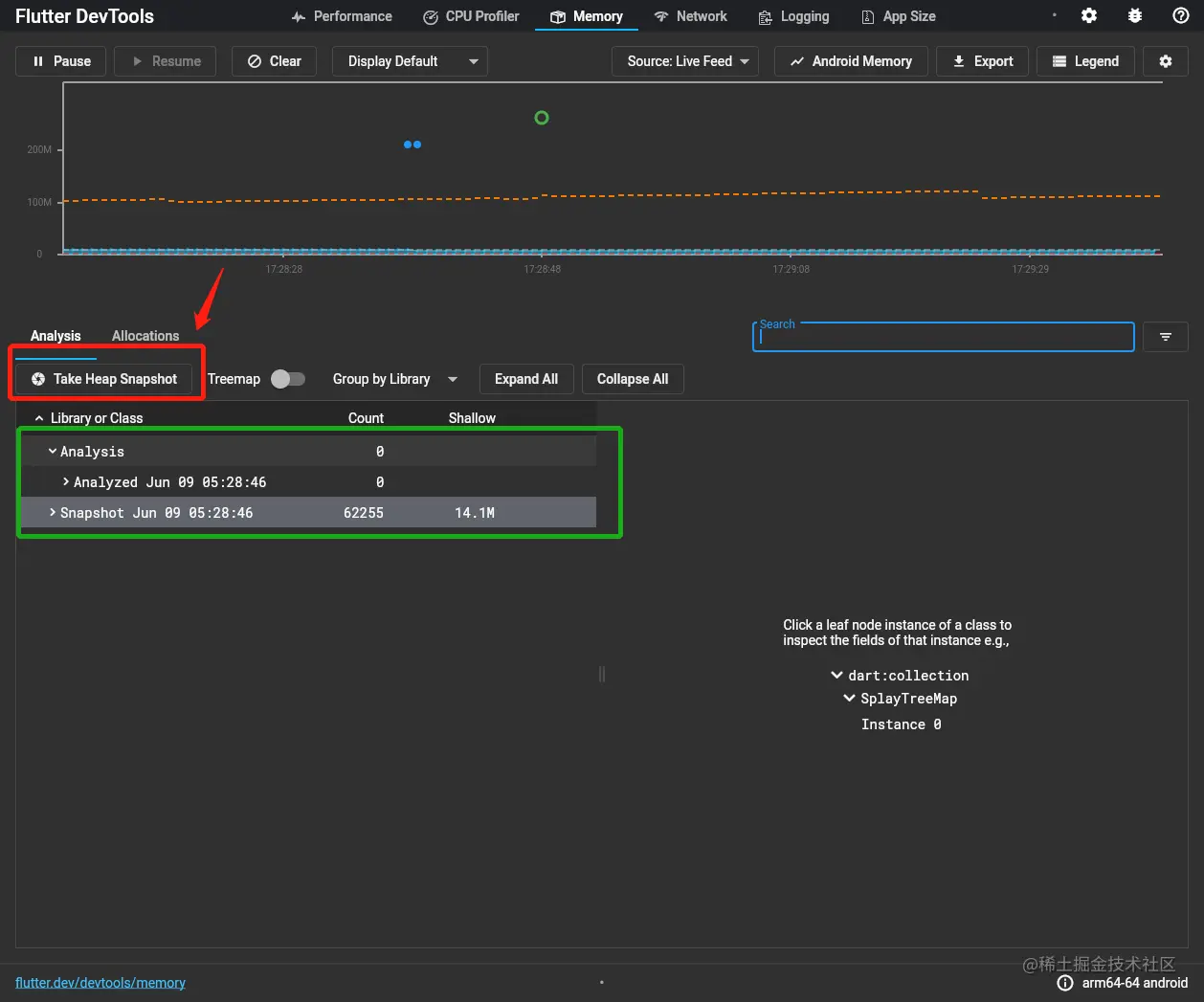Image resolution: width=1204 pixels, height=1002 pixels.
Task: Click the pause icon on Pause button
Action: tap(38, 61)
